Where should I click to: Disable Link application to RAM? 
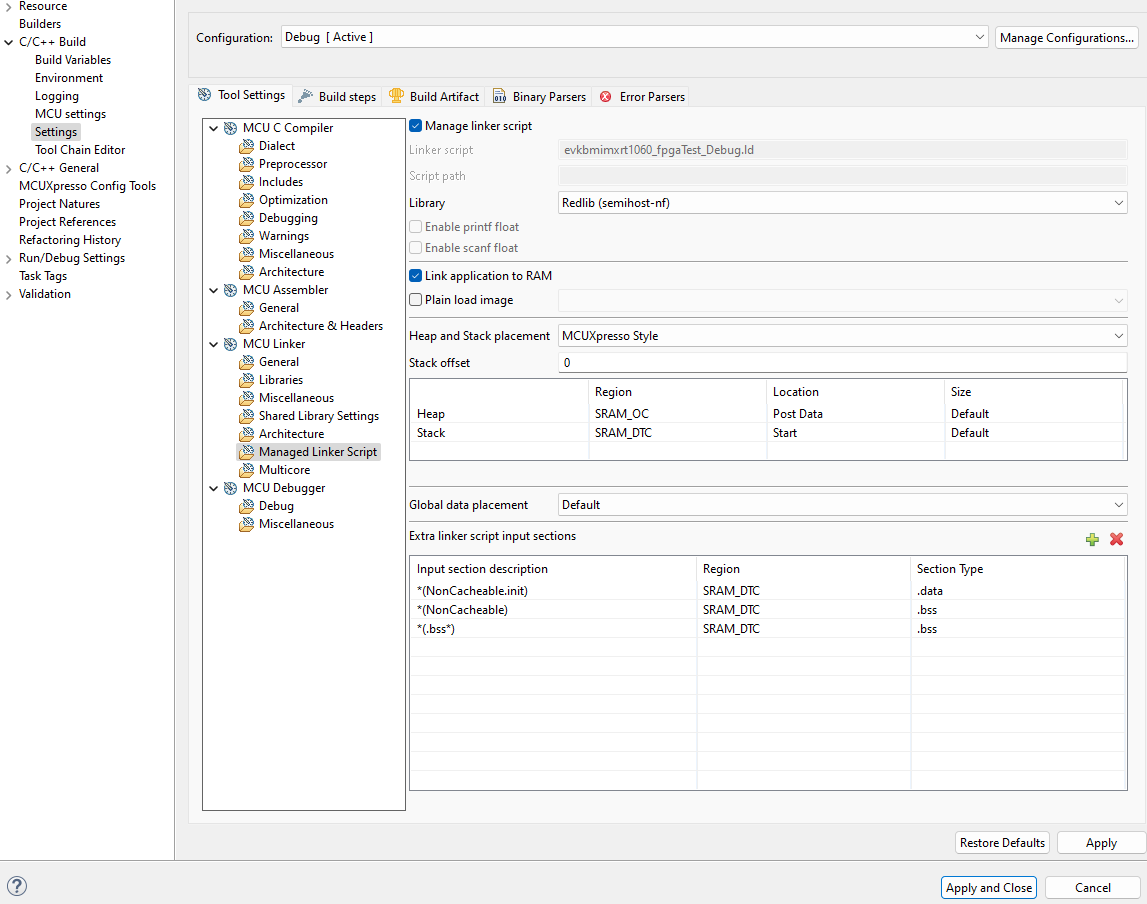pos(415,275)
